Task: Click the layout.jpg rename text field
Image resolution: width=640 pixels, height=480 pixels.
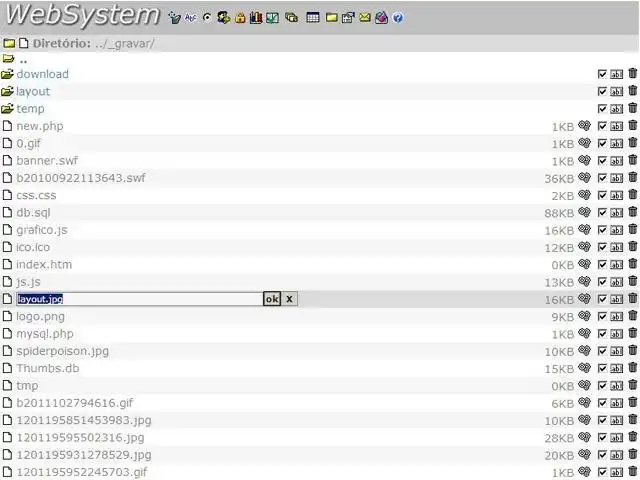Action: pyautogui.click(x=139, y=299)
